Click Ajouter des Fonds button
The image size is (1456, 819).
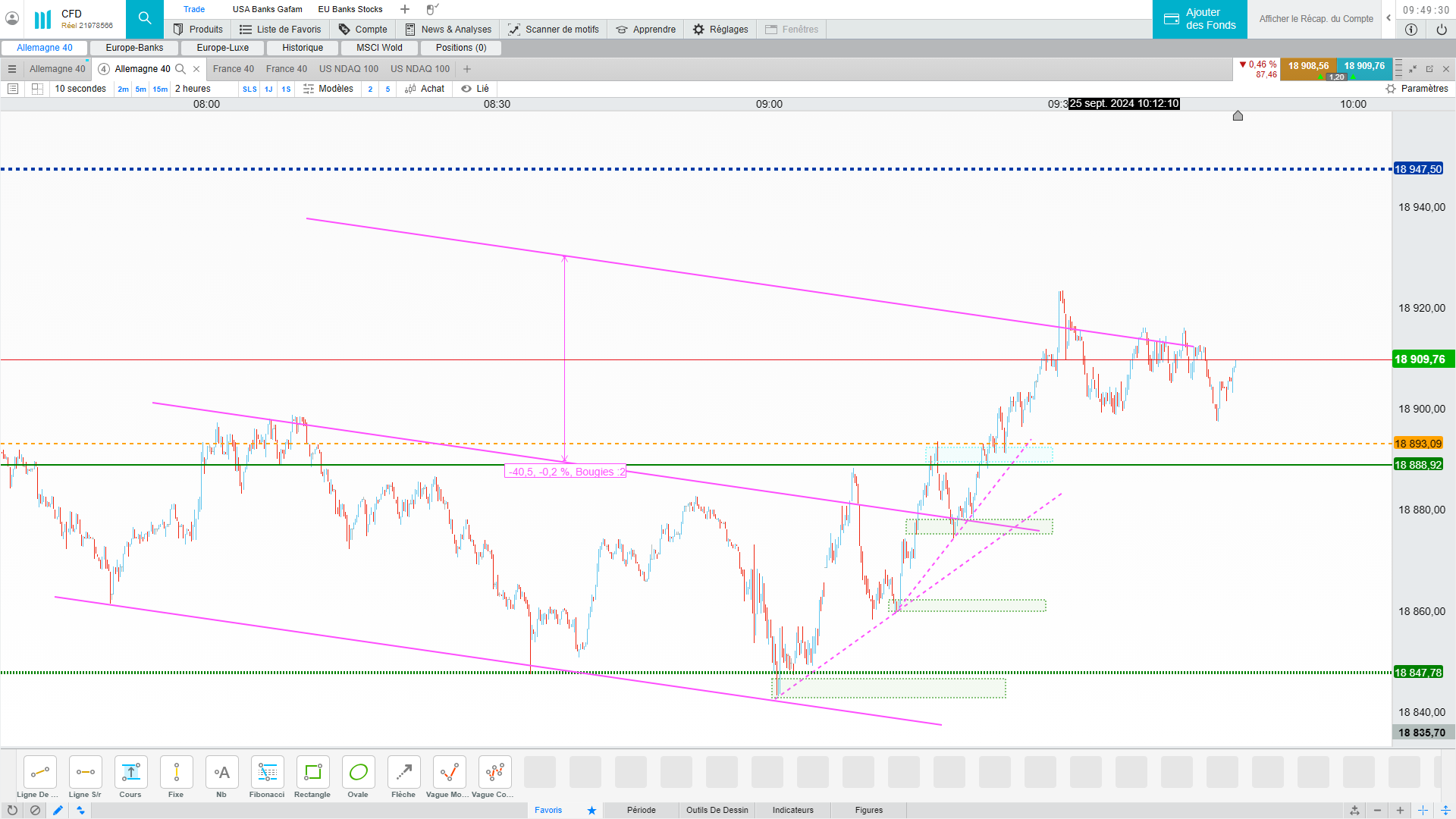click(x=1200, y=19)
